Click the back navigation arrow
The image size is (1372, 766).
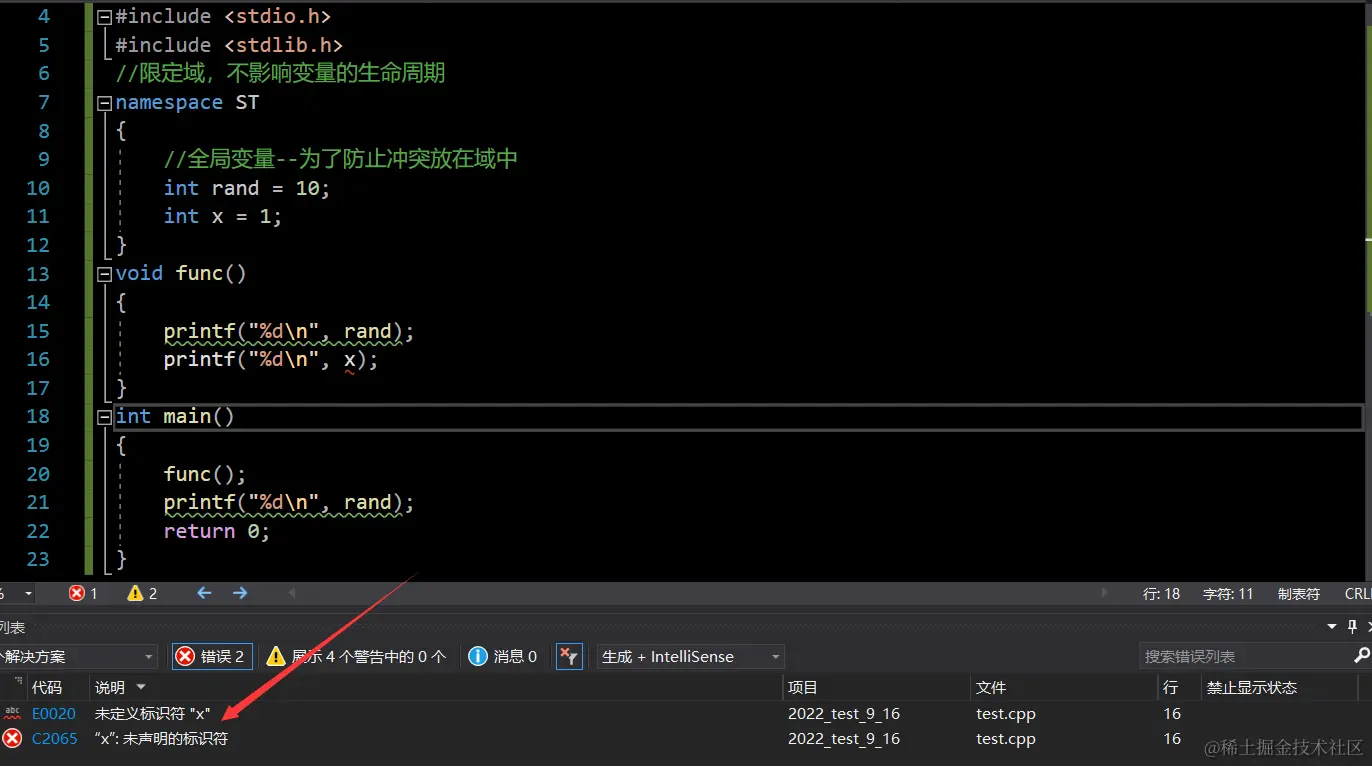203,593
